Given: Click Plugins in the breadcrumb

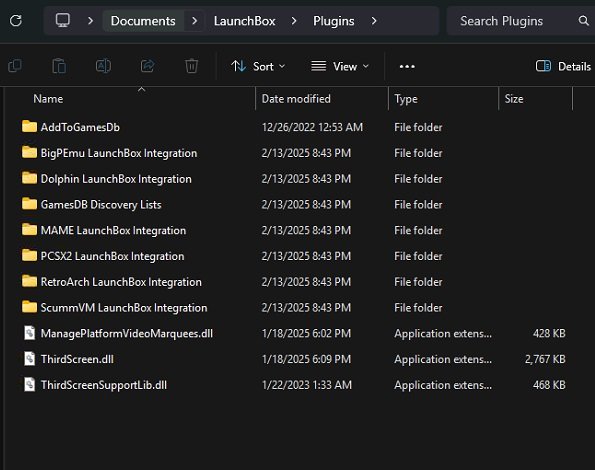Looking at the screenshot, I should pyautogui.click(x=334, y=21).
